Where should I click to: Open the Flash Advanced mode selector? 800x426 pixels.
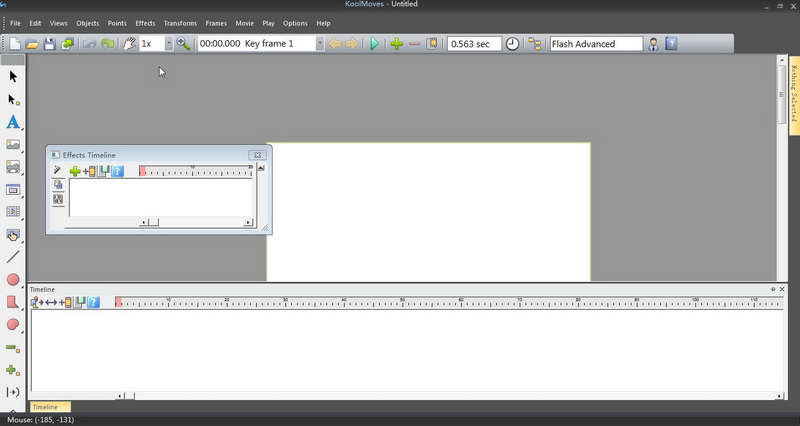596,44
